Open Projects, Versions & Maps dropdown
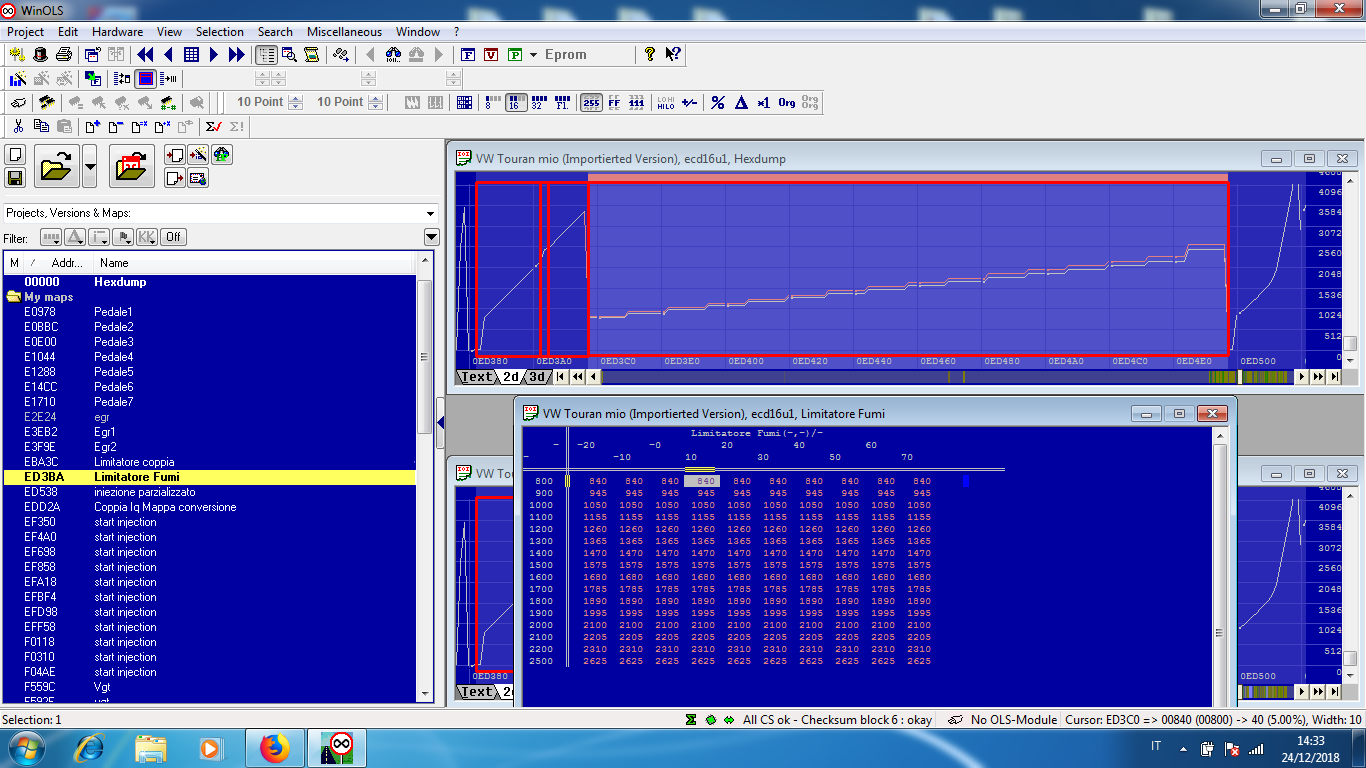The width and height of the screenshot is (1366, 768). 430,213
